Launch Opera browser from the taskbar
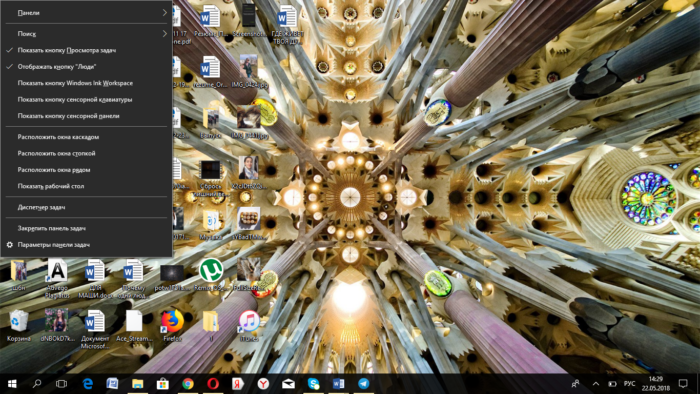Image resolution: width=700 pixels, height=394 pixels. pyautogui.click(x=213, y=384)
